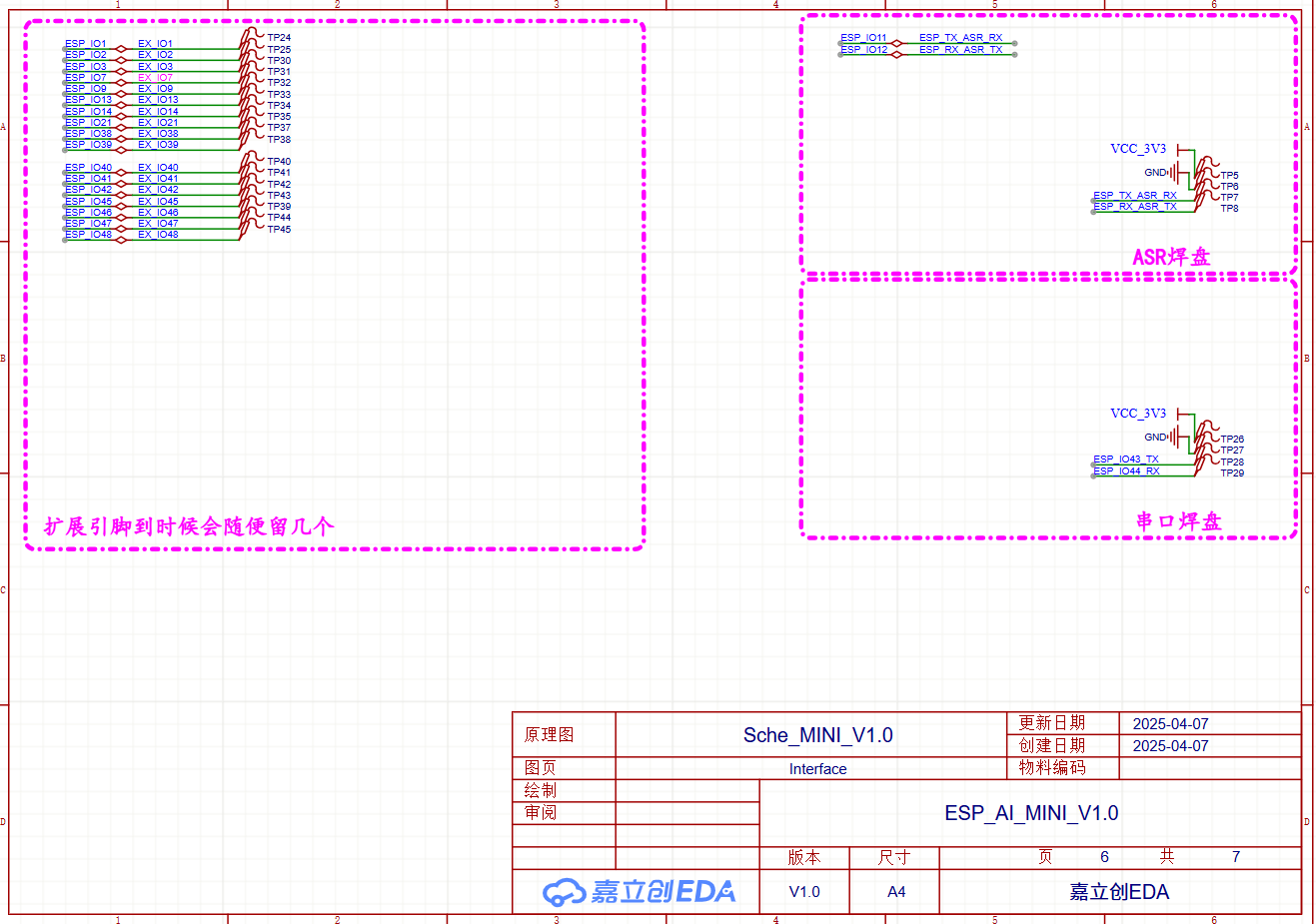Image resolution: width=1316 pixels, height=924 pixels.
Task: Click the EX_IO38 net label
Action: point(158,134)
